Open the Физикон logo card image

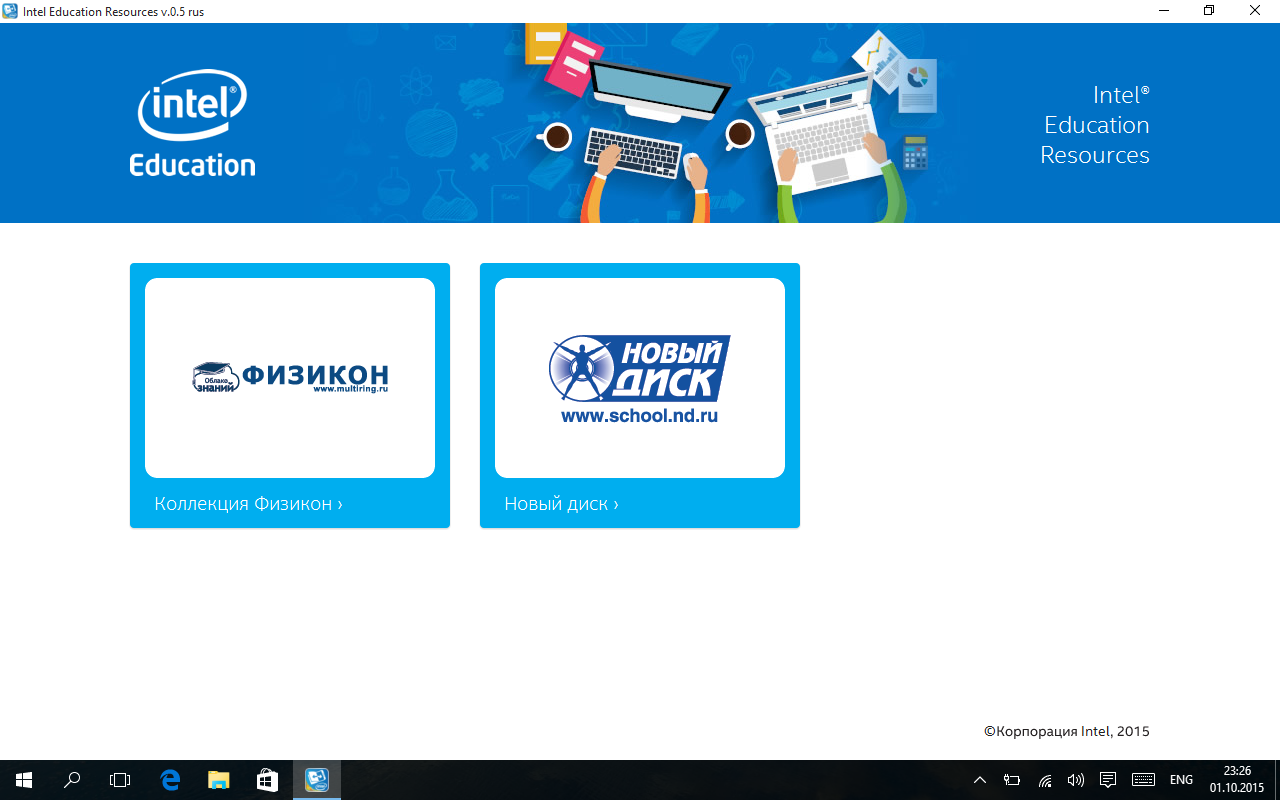(x=290, y=378)
